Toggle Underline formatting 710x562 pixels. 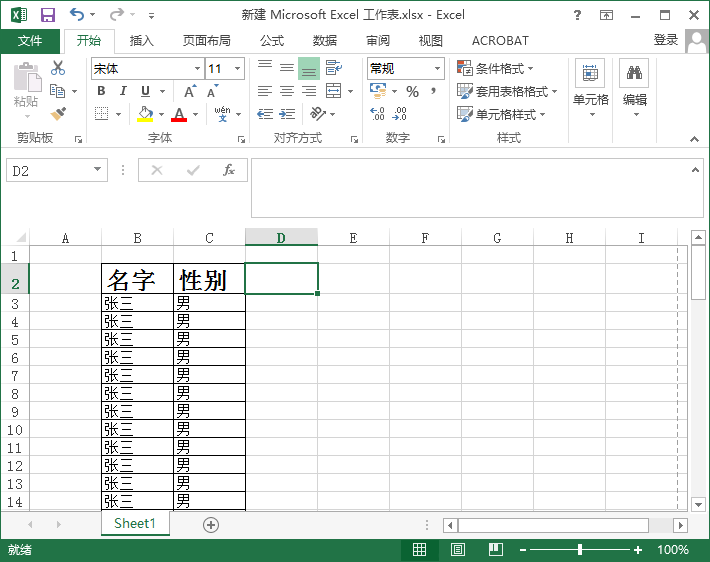click(145, 91)
